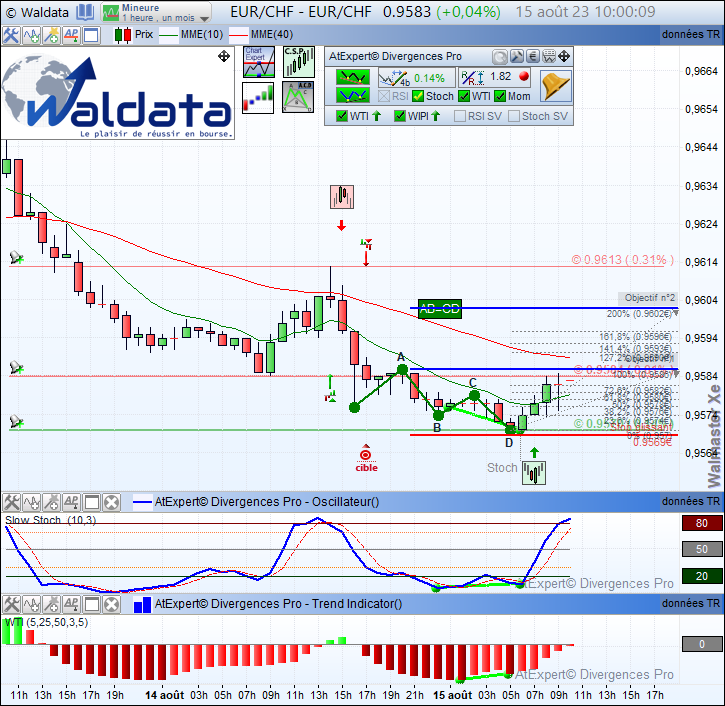Open the Chart Expert module

[x=259, y=62]
